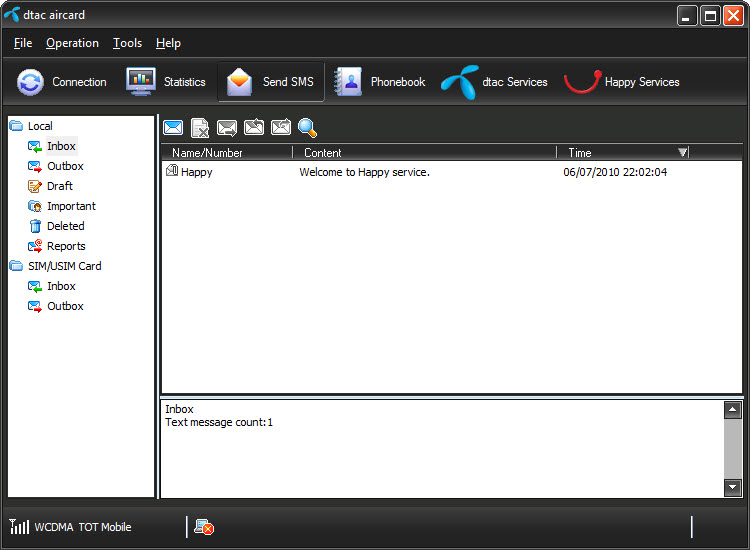This screenshot has width=750, height=550.
Task: Open the Important folder
Action: (x=62, y=206)
